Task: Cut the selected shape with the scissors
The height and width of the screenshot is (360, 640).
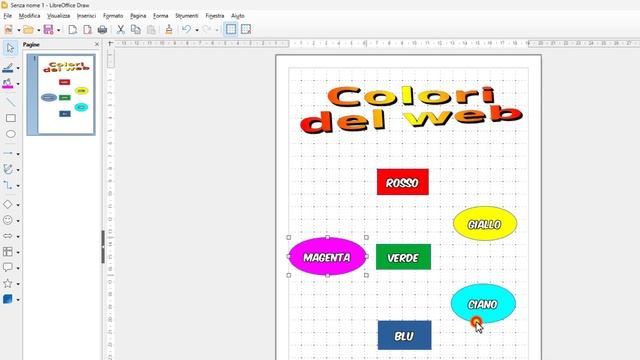Action: click(120, 29)
